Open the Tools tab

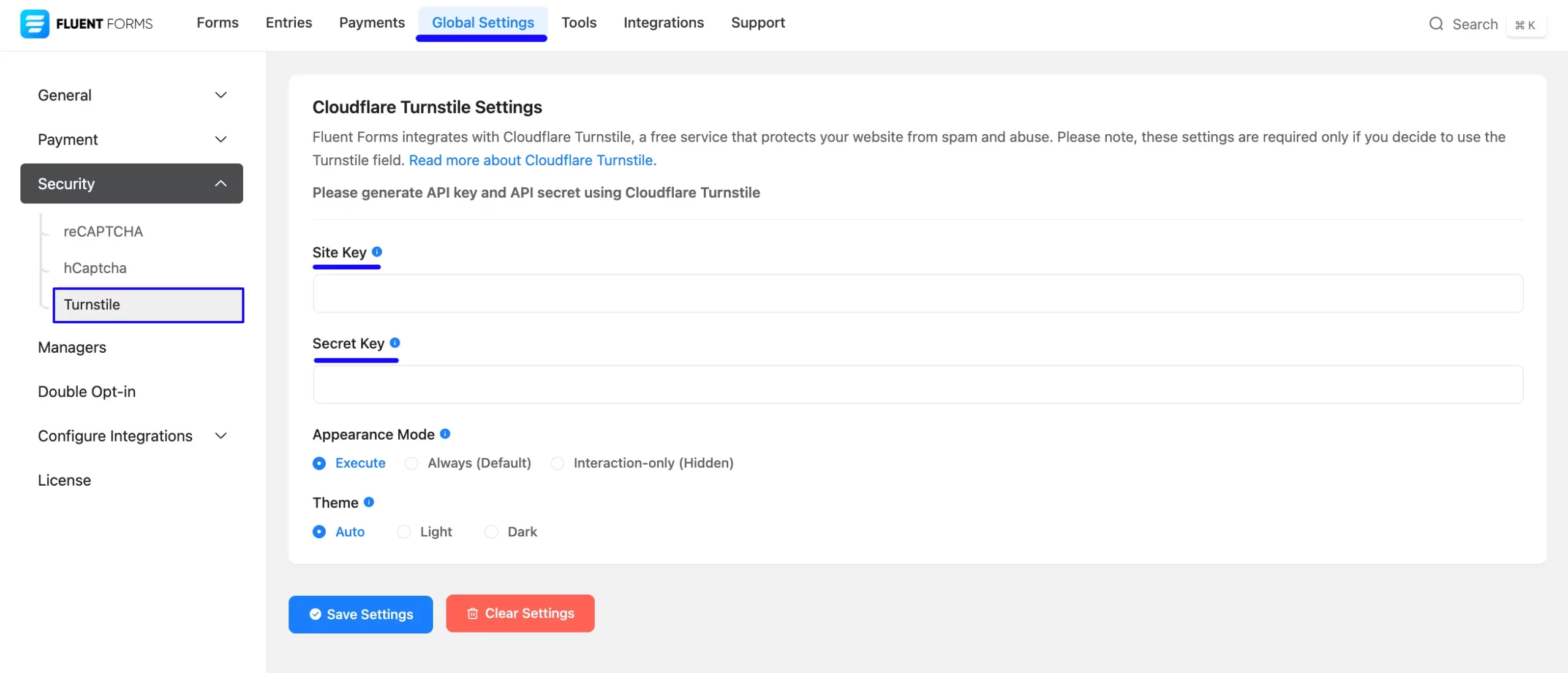[579, 23]
